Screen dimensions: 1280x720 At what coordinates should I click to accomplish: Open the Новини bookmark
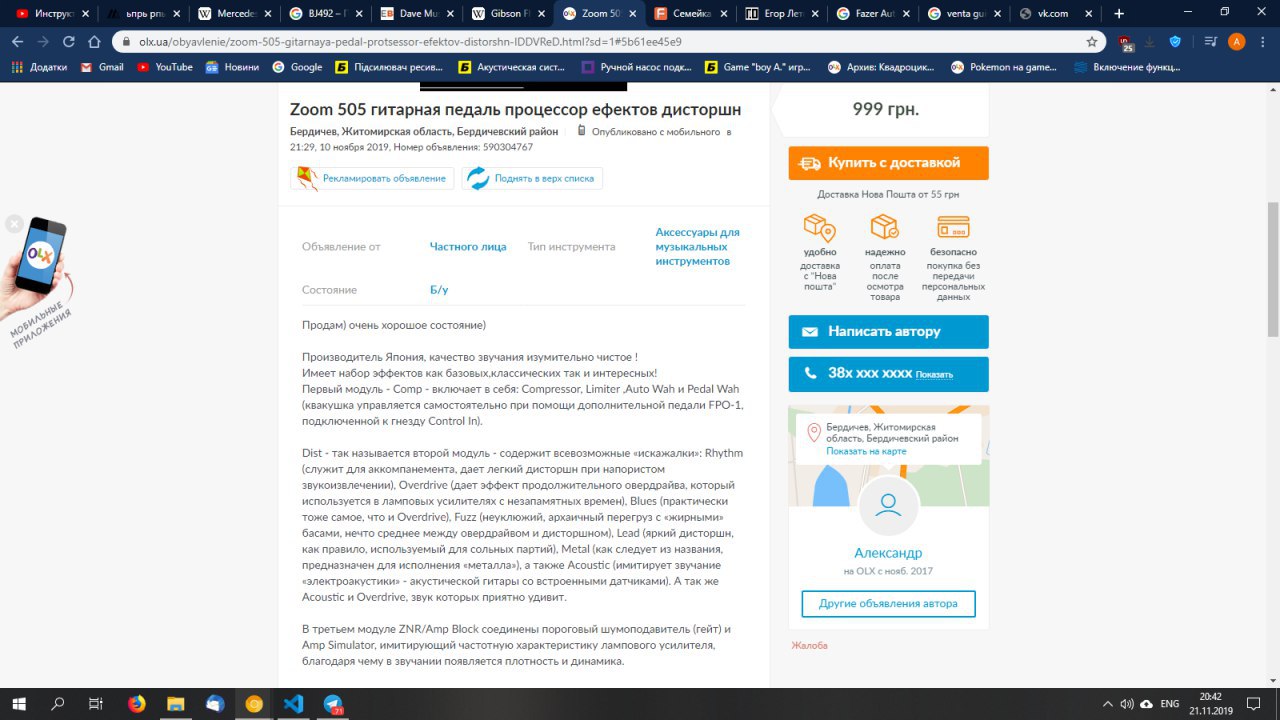[233, 67]
